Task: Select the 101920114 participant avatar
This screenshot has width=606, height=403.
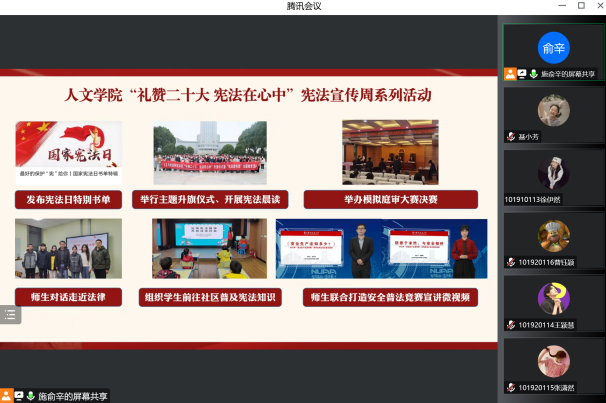Action: click(x=553, y=297)
